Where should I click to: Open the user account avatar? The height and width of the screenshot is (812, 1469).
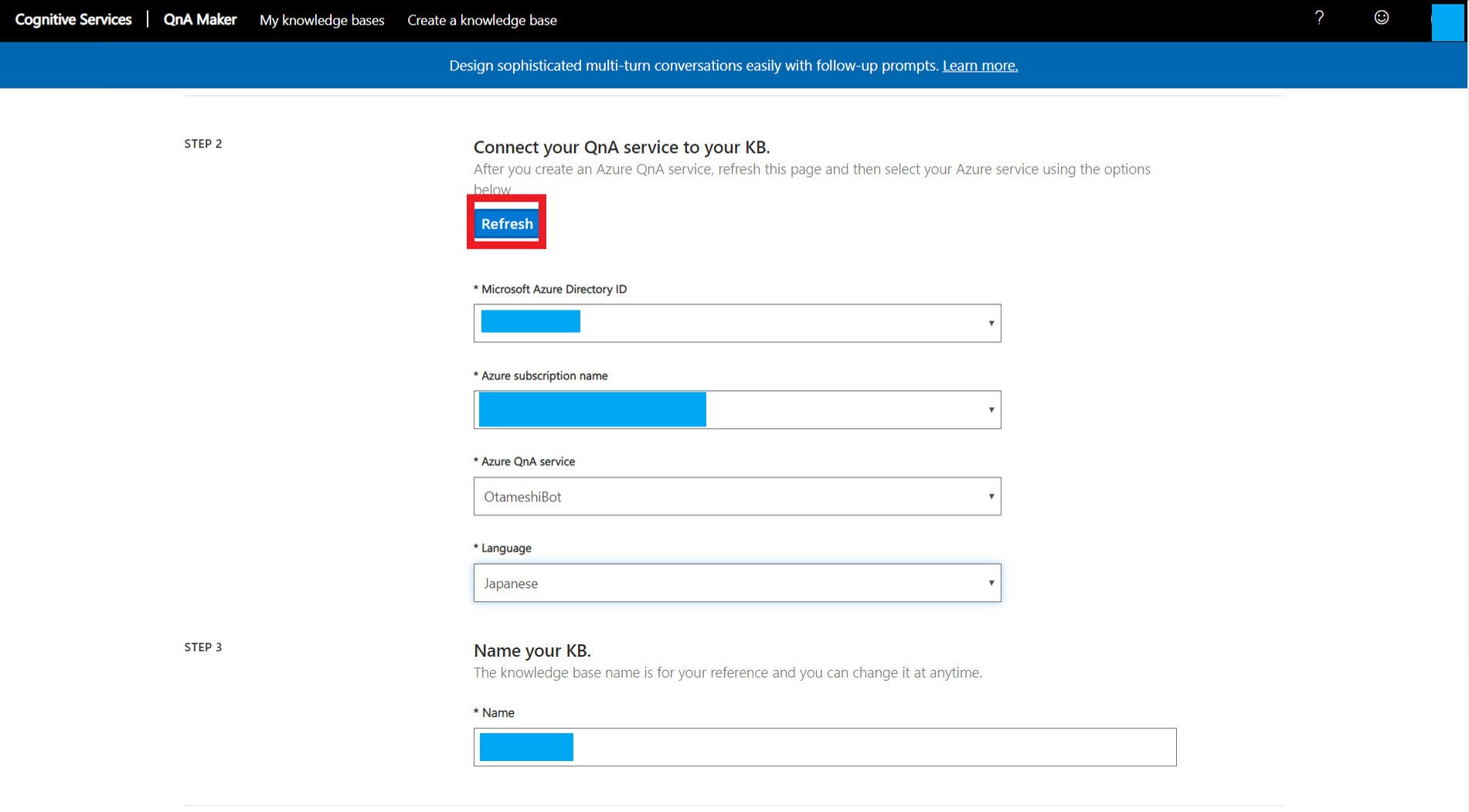(x=1447, y=21)
